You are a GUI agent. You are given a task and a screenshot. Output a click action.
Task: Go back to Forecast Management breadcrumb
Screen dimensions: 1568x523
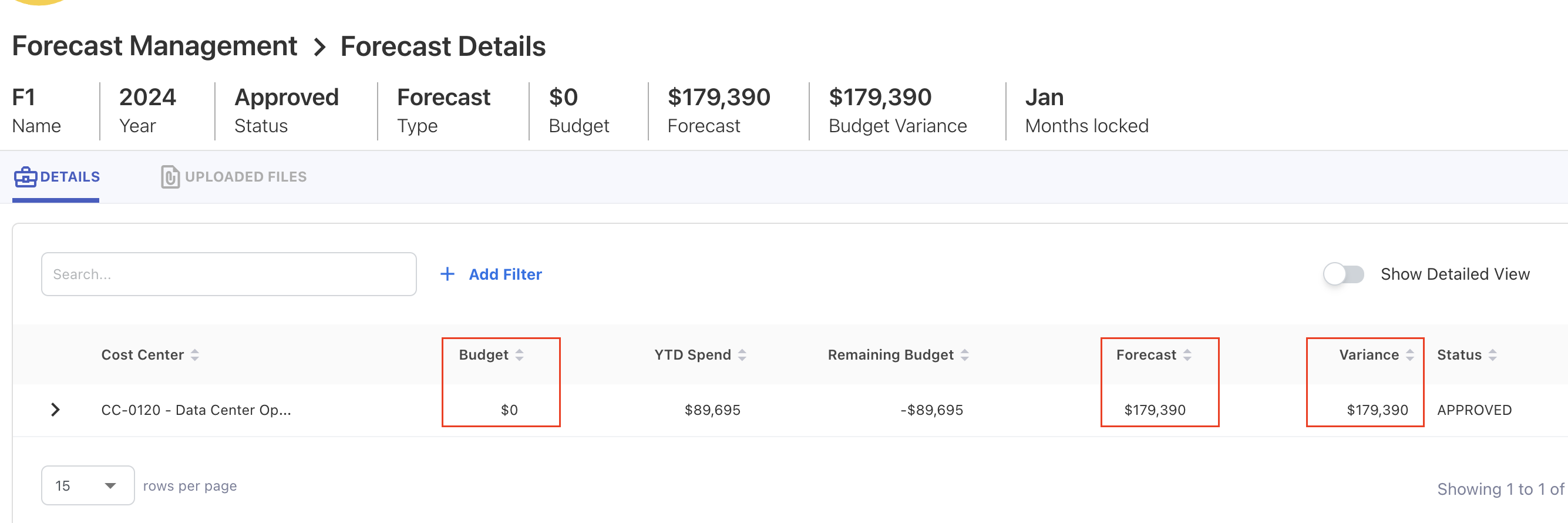click(x=154, y=46)
